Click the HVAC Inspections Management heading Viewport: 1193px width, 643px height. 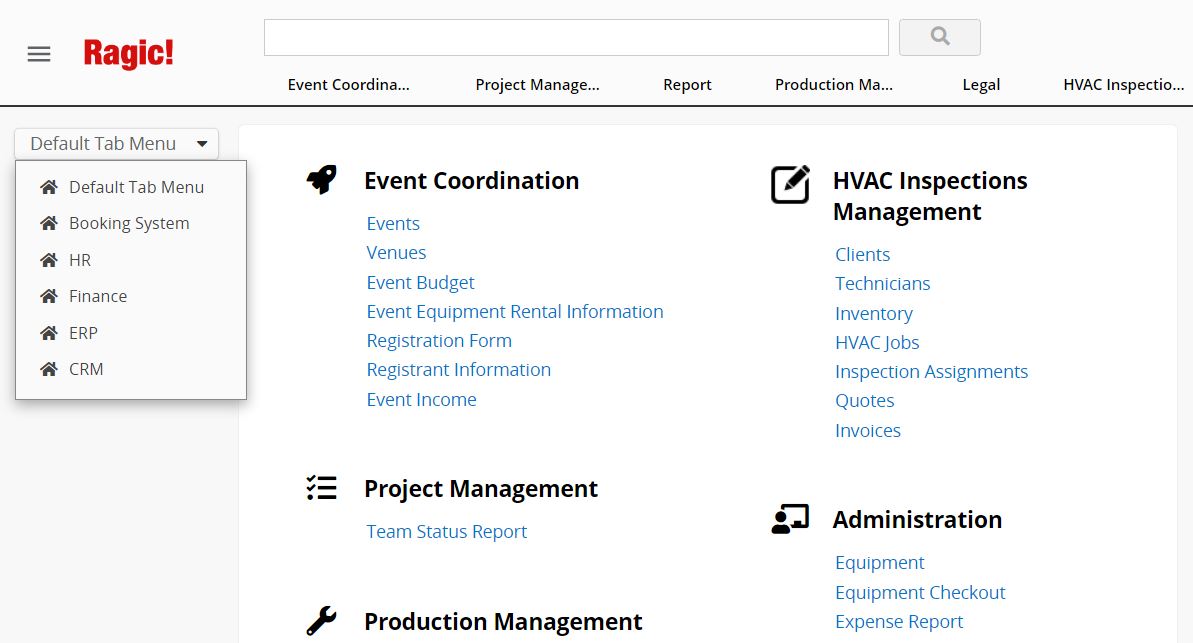pos(930,196)
